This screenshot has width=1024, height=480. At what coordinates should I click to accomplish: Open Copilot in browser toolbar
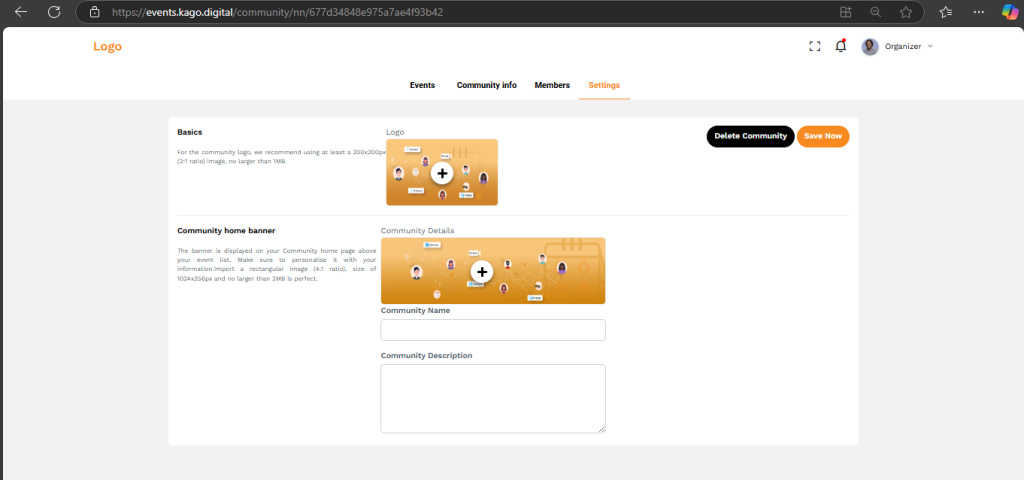[x=1010, y=12]
